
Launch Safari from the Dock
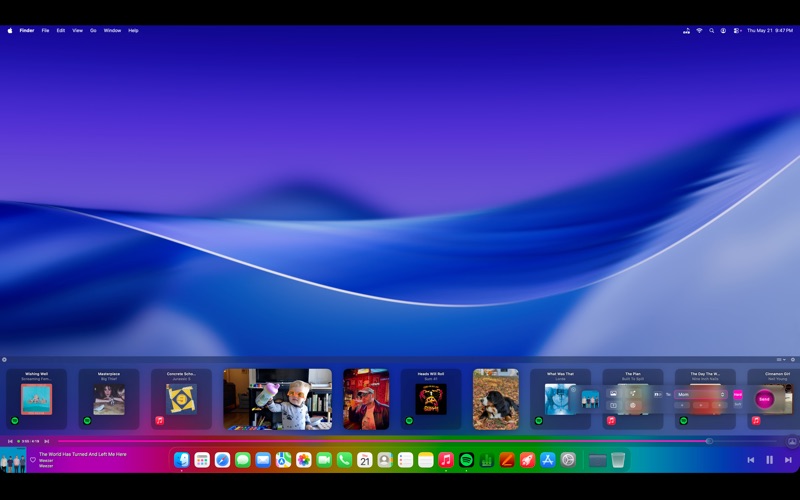point(222,460)
